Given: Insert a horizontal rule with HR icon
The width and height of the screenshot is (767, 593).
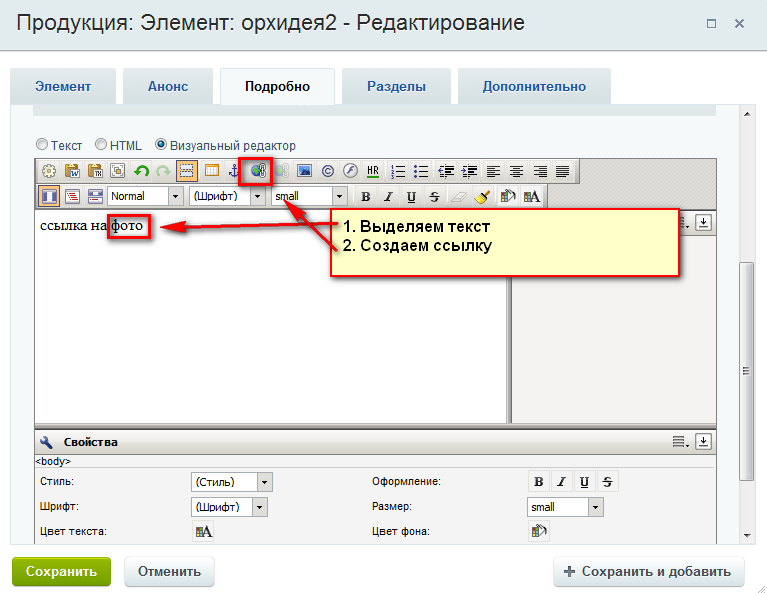Looking at the screenshot, I should [374, 171].
